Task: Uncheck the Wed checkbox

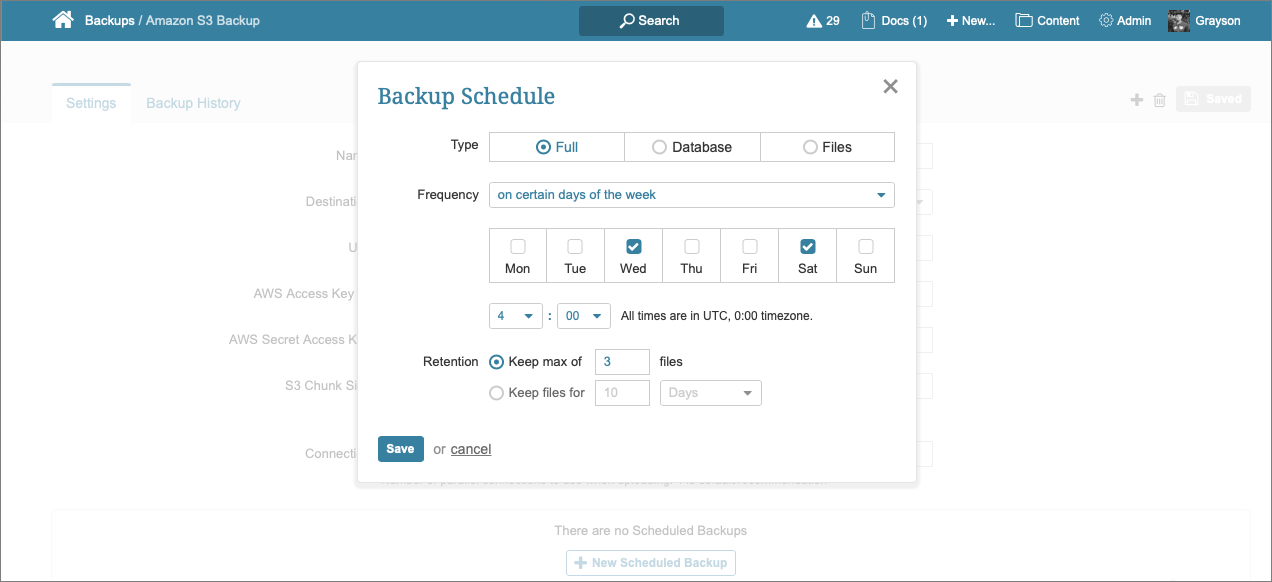Action: click(633, 246)
